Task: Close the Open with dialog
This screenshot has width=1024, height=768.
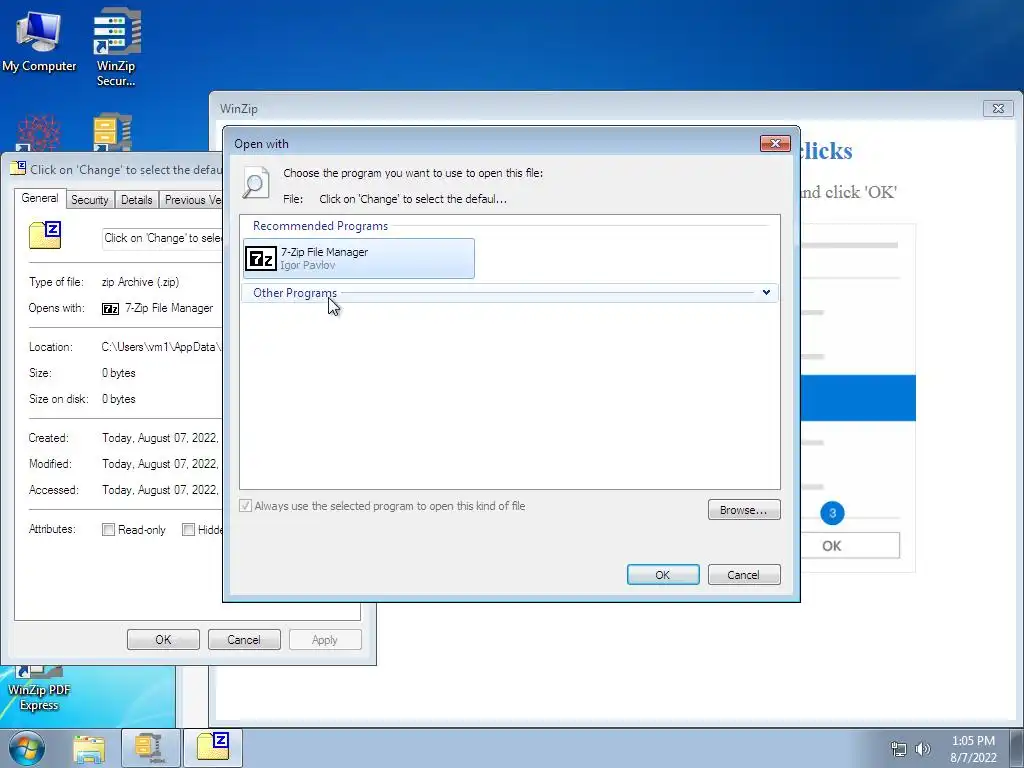Action: pyautogui.click(x=775, y=143)
